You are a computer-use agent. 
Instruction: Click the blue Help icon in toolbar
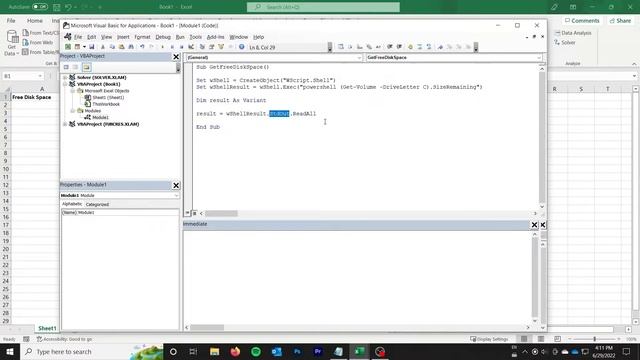(x=242, y=47)
